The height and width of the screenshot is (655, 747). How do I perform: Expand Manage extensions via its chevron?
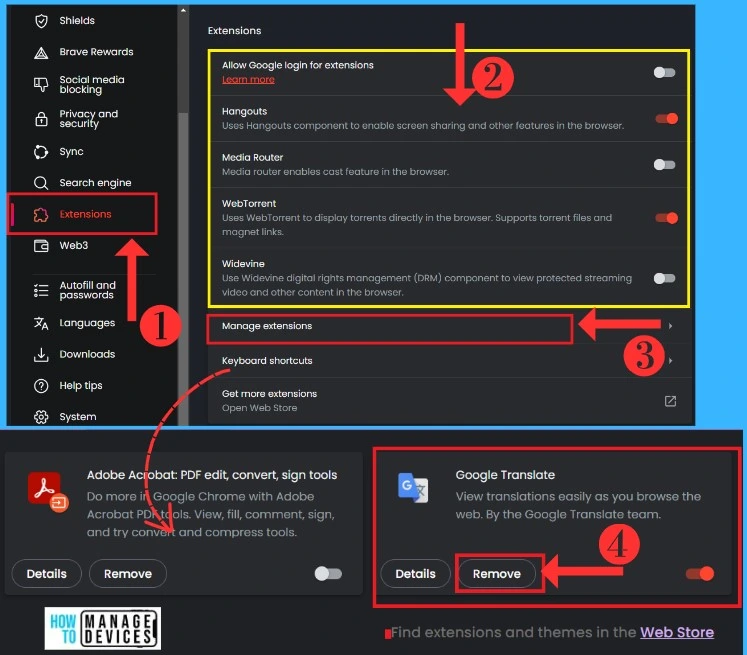pyautogui.click(x=670, y=326)
